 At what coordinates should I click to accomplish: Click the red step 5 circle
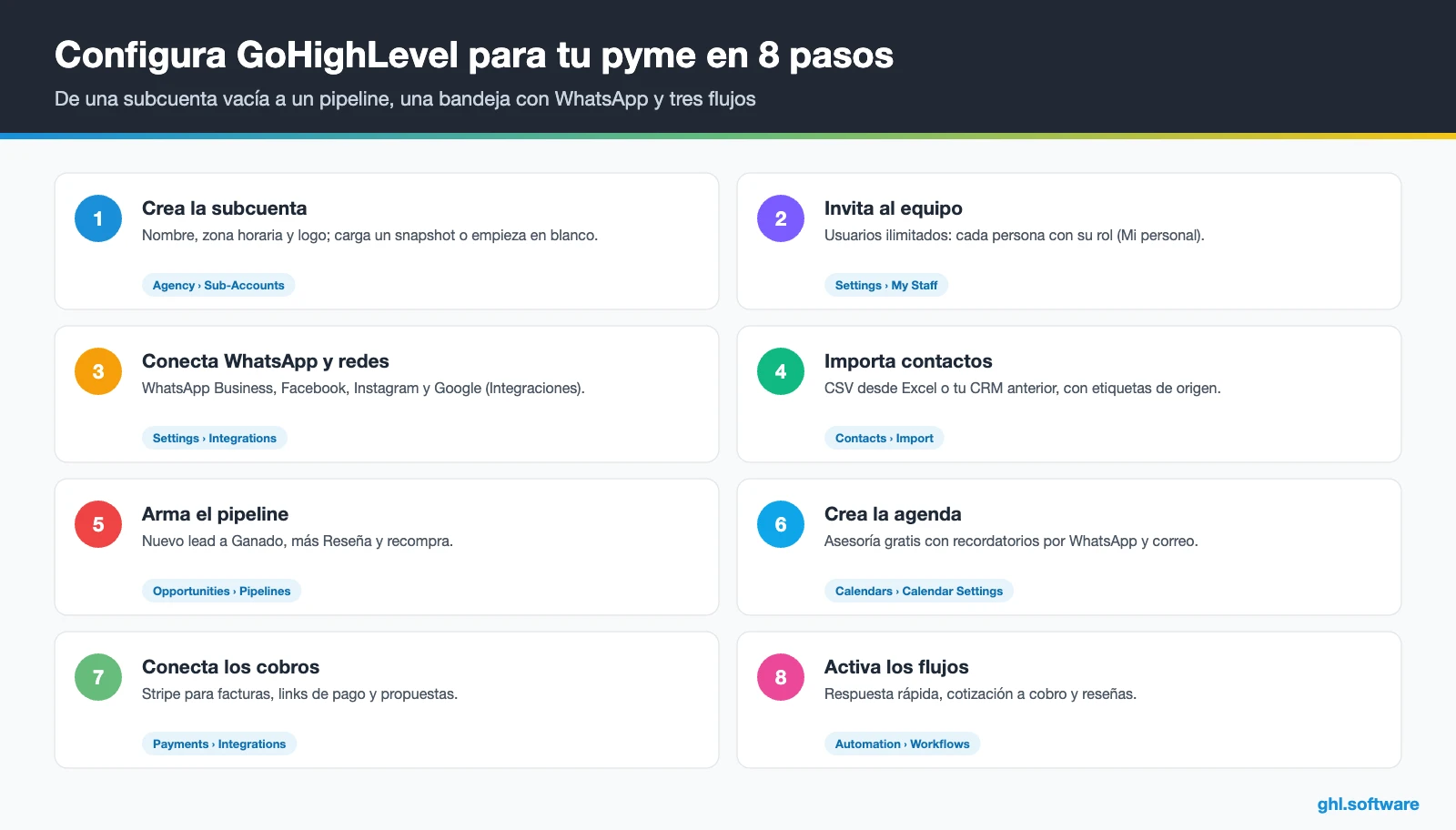coord(98,524)
